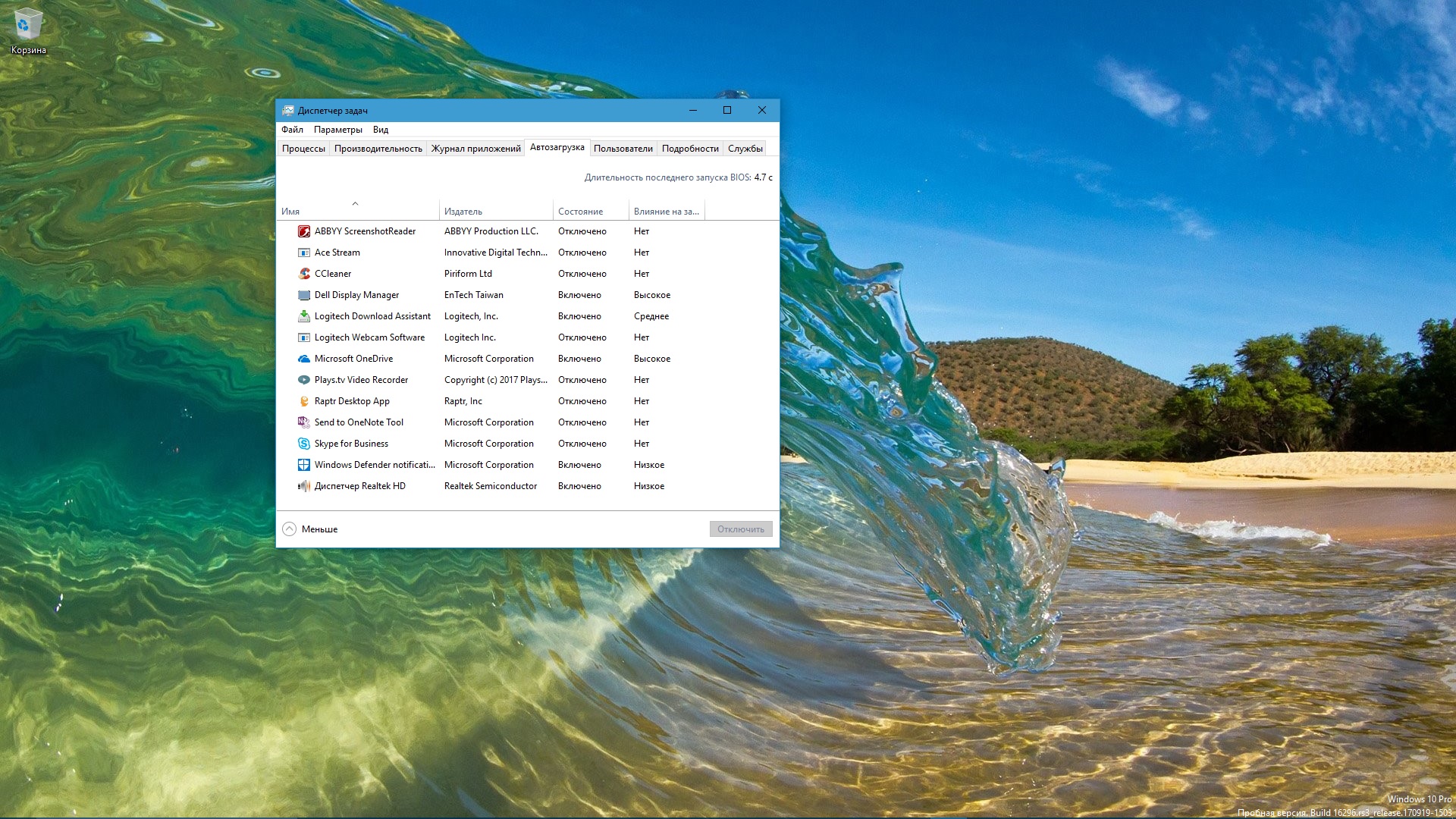Viewport: 1456px width, 819px height.
Task: Select the CCleaner startup icon
Action: tap(304, 274)
